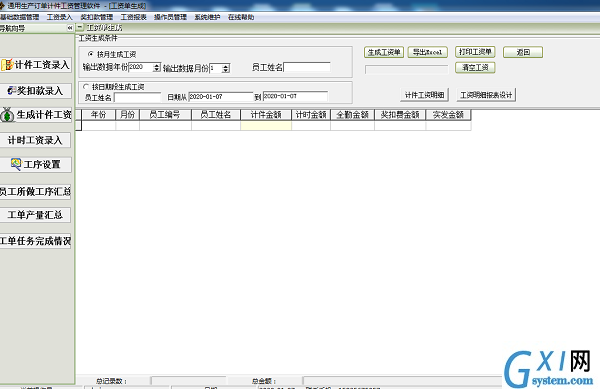The height and width of the screenshot is (389, 600).
Task: Click the year spinner arrows next to 2020
Action: 157,68
